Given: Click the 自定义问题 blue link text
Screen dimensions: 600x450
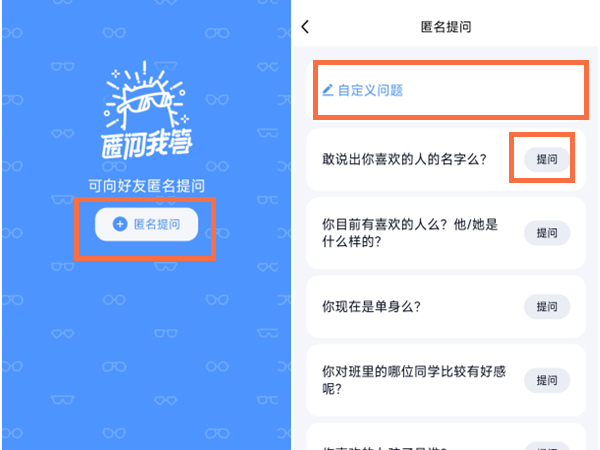Looking at the screenshot, I should pos(370,90).
